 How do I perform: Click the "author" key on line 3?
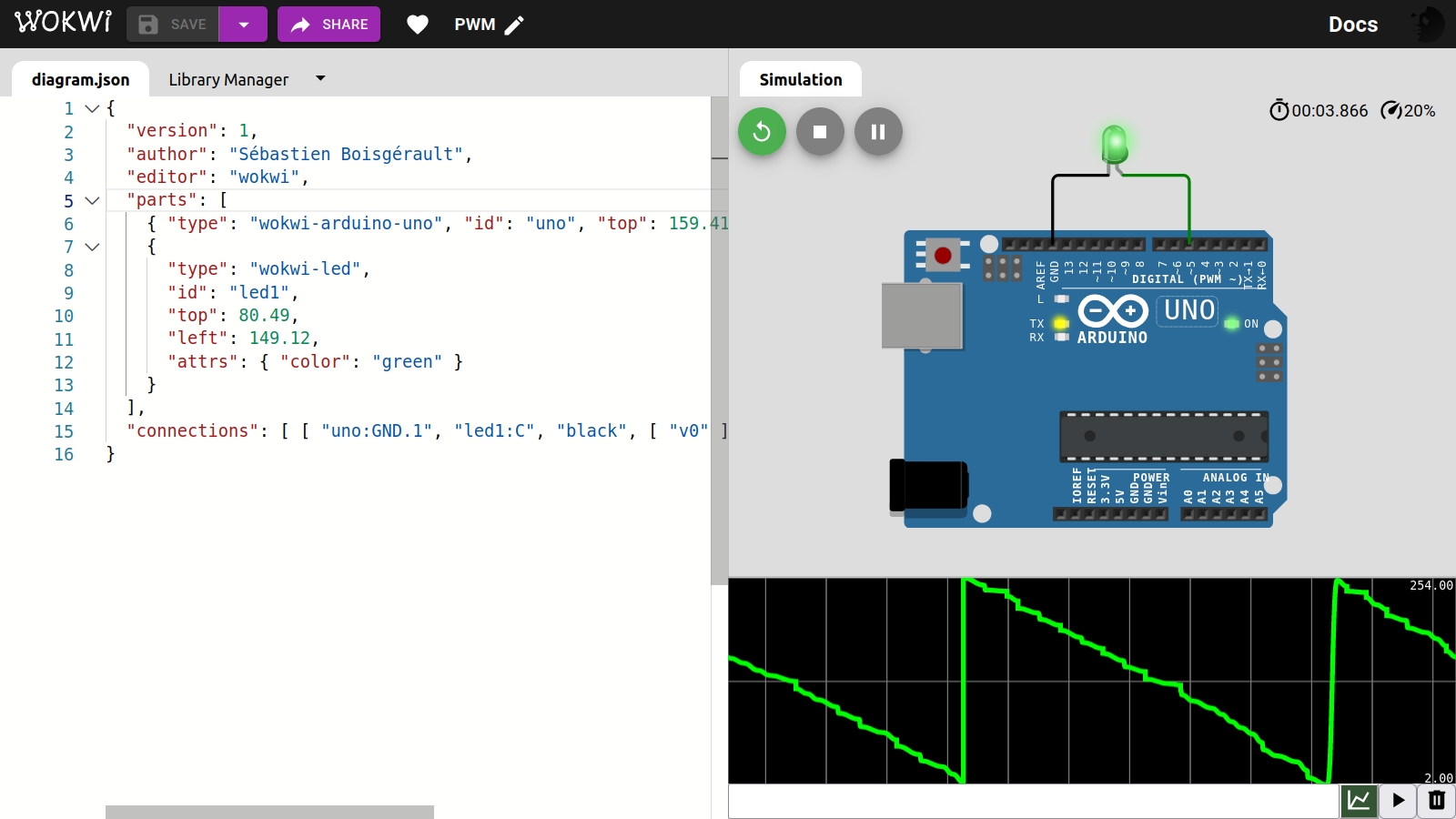click(x=167, y=154)
